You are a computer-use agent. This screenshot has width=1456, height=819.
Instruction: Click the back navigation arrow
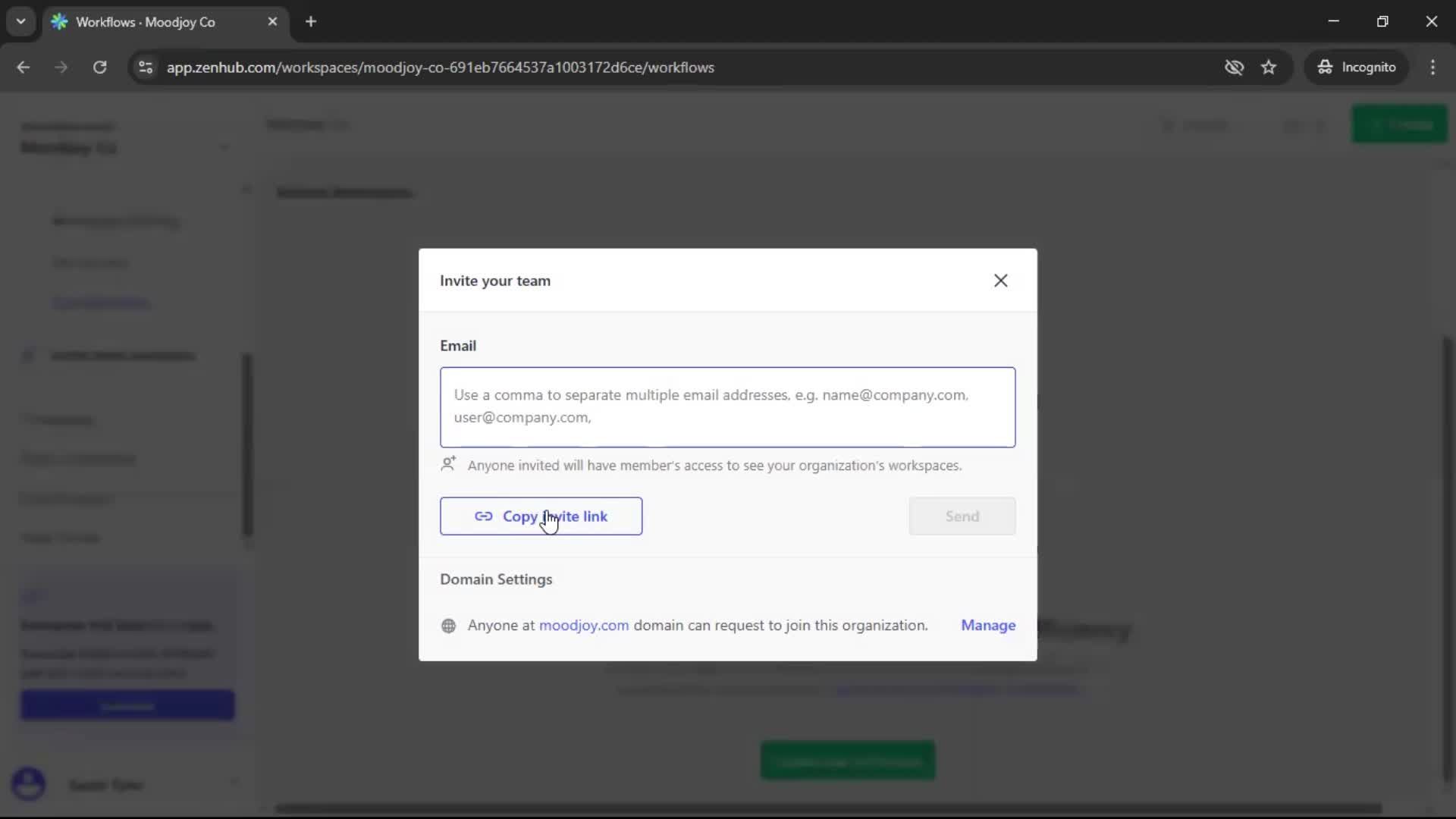24,67
